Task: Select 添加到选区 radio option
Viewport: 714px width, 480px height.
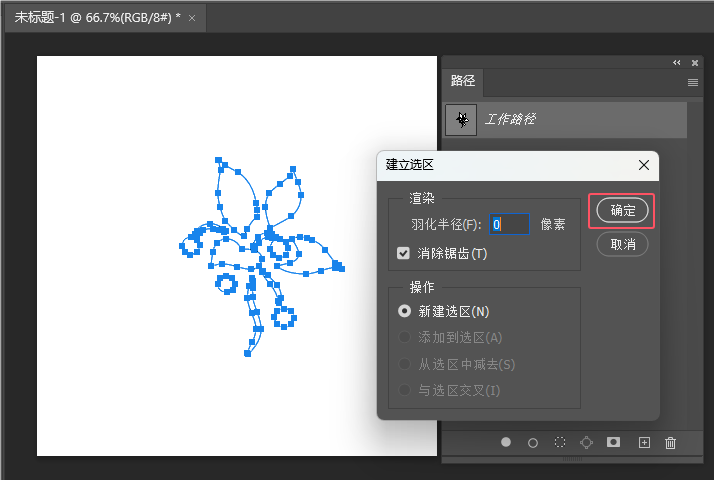Action: (x=404, y=337)
